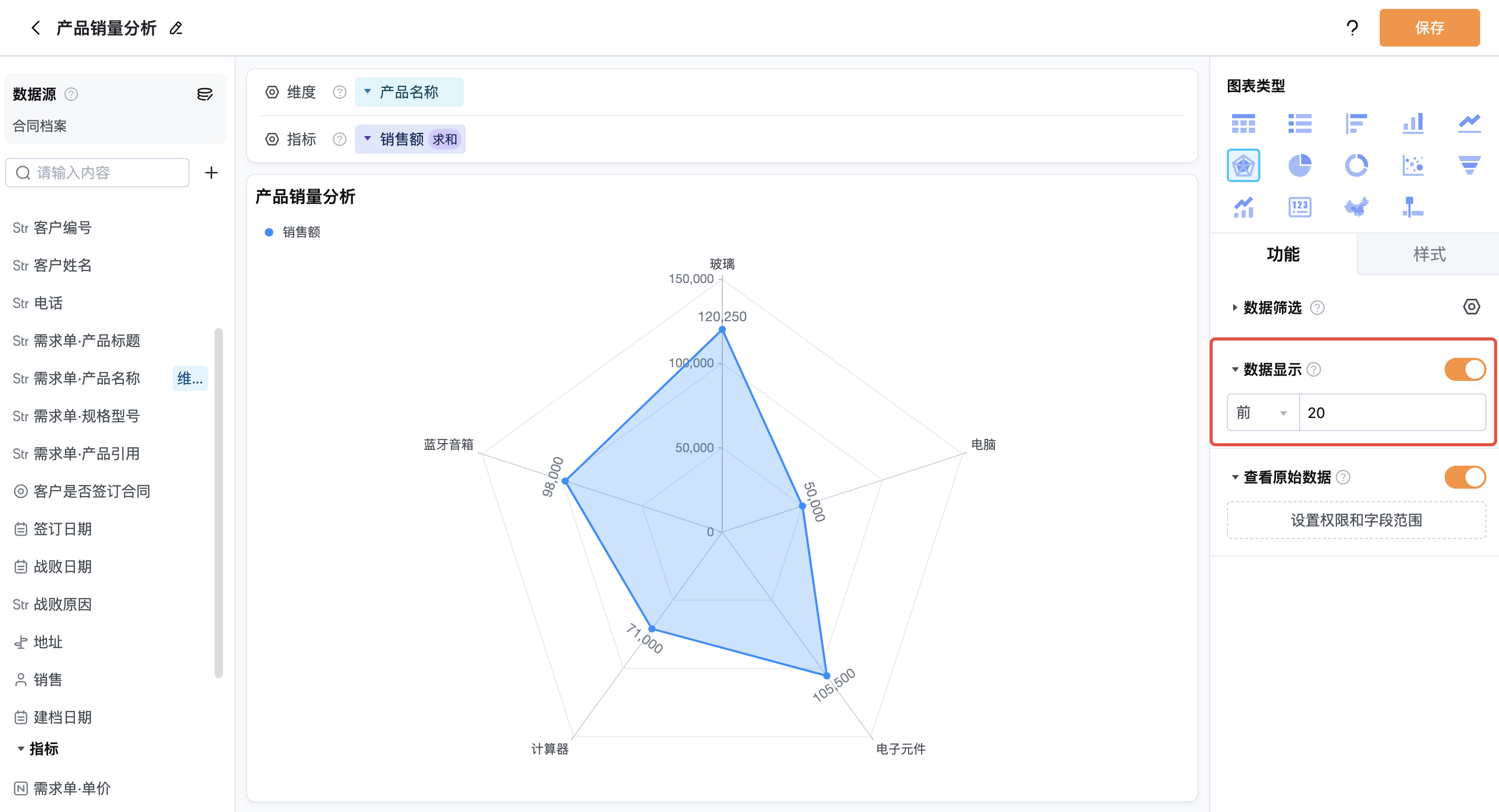Screen dimensions: 1499x812
Task: Disable the 查看原始数据 toggle
Action: pos(1464,477)
